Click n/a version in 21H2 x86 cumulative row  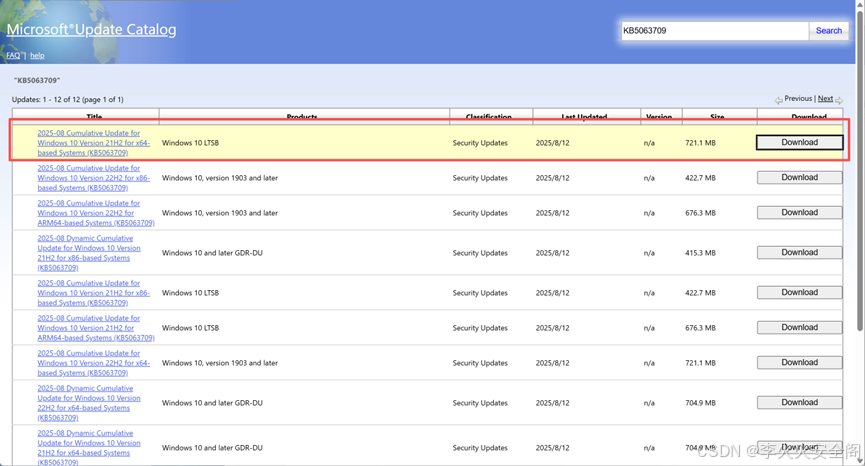[x=649, y=293]
